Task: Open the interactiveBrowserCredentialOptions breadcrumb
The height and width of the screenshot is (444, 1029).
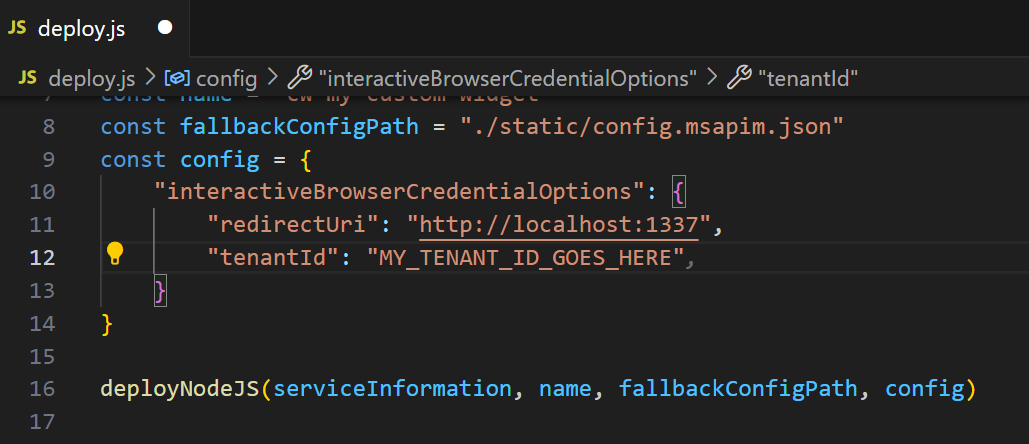Action: (507, 79)
